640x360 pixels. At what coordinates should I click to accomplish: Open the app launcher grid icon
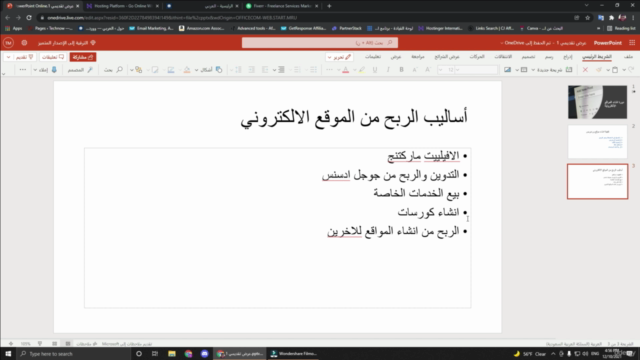[632, 42]
